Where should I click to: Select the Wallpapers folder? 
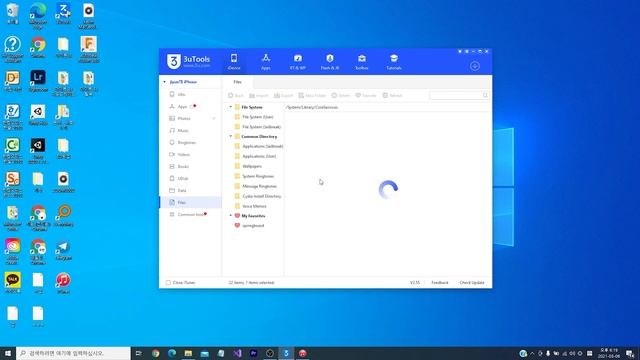(x=252, y=167)
